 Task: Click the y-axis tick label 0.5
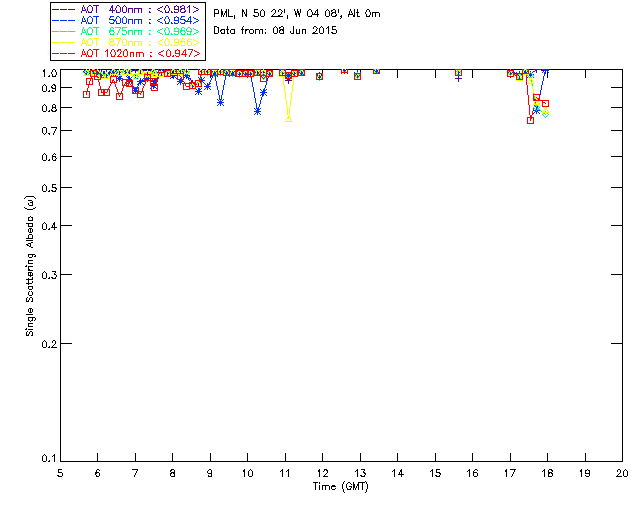(x=49, y=188)
